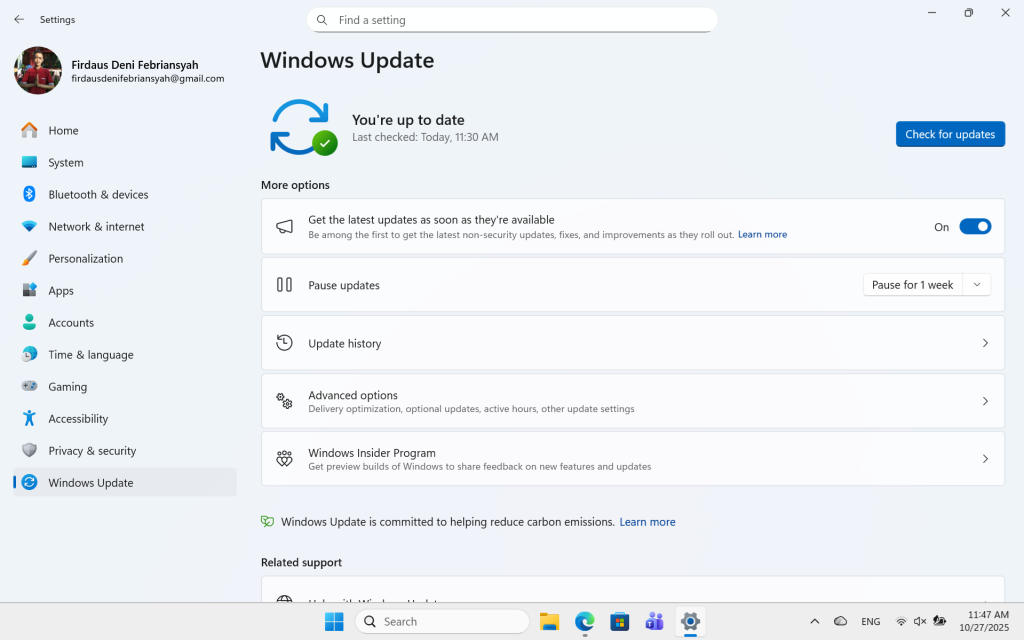Click the System monitor icon

coord(29,162)
